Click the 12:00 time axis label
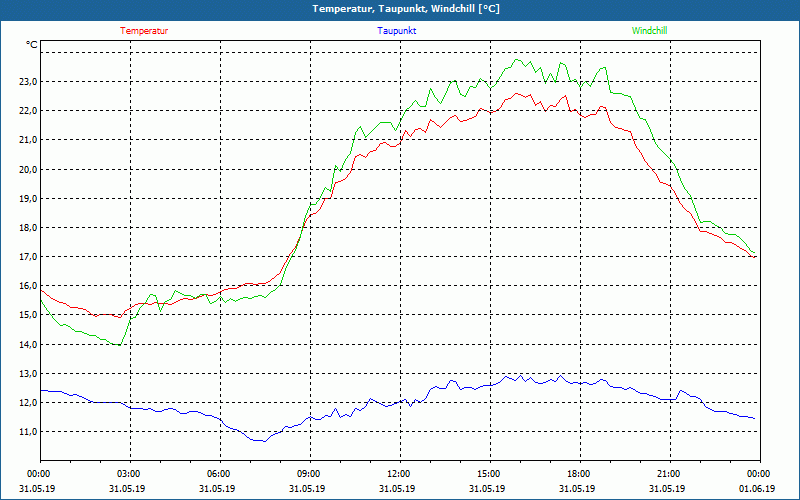 398,474
